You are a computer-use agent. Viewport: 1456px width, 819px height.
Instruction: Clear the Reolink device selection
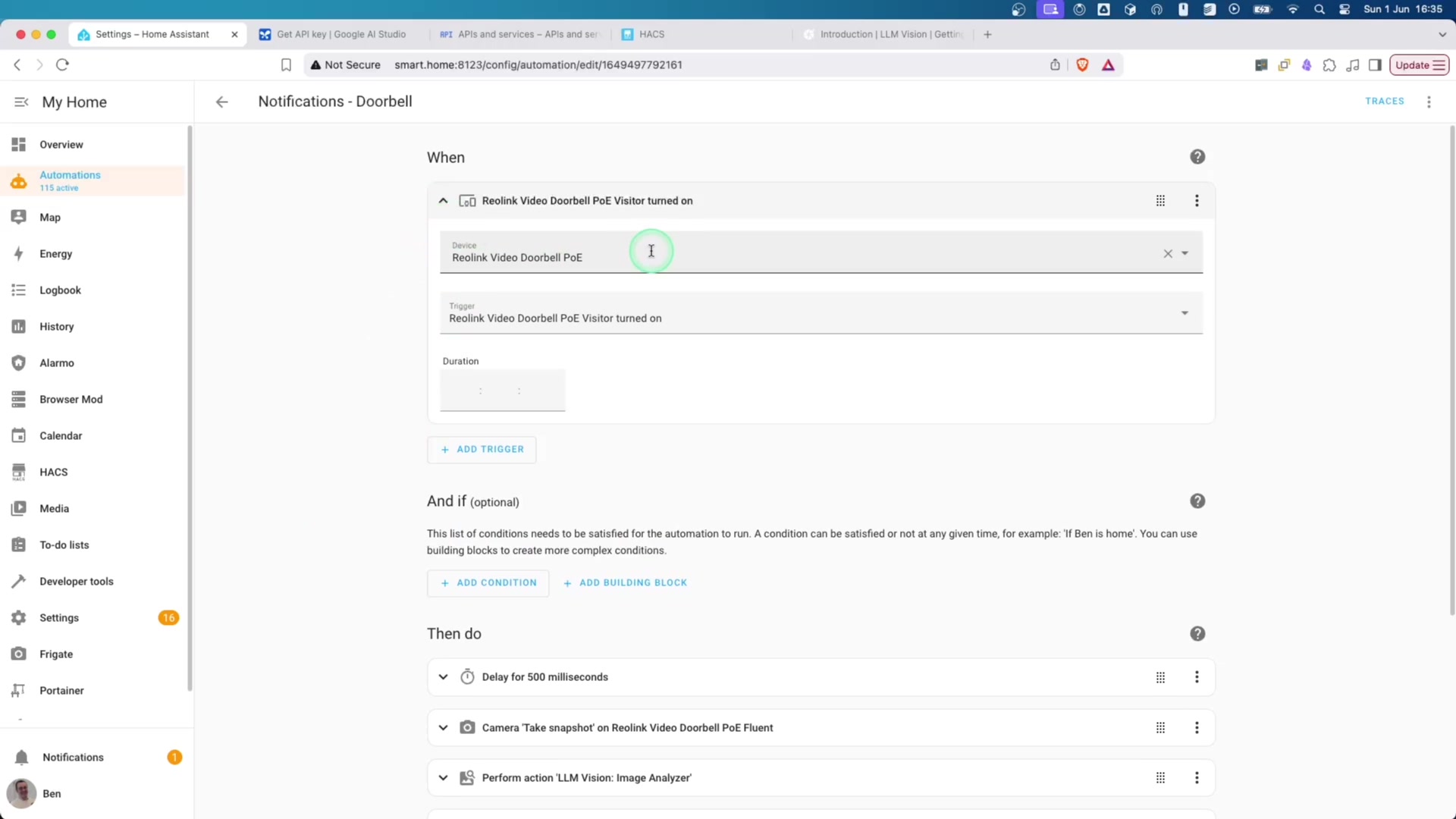1168,254
